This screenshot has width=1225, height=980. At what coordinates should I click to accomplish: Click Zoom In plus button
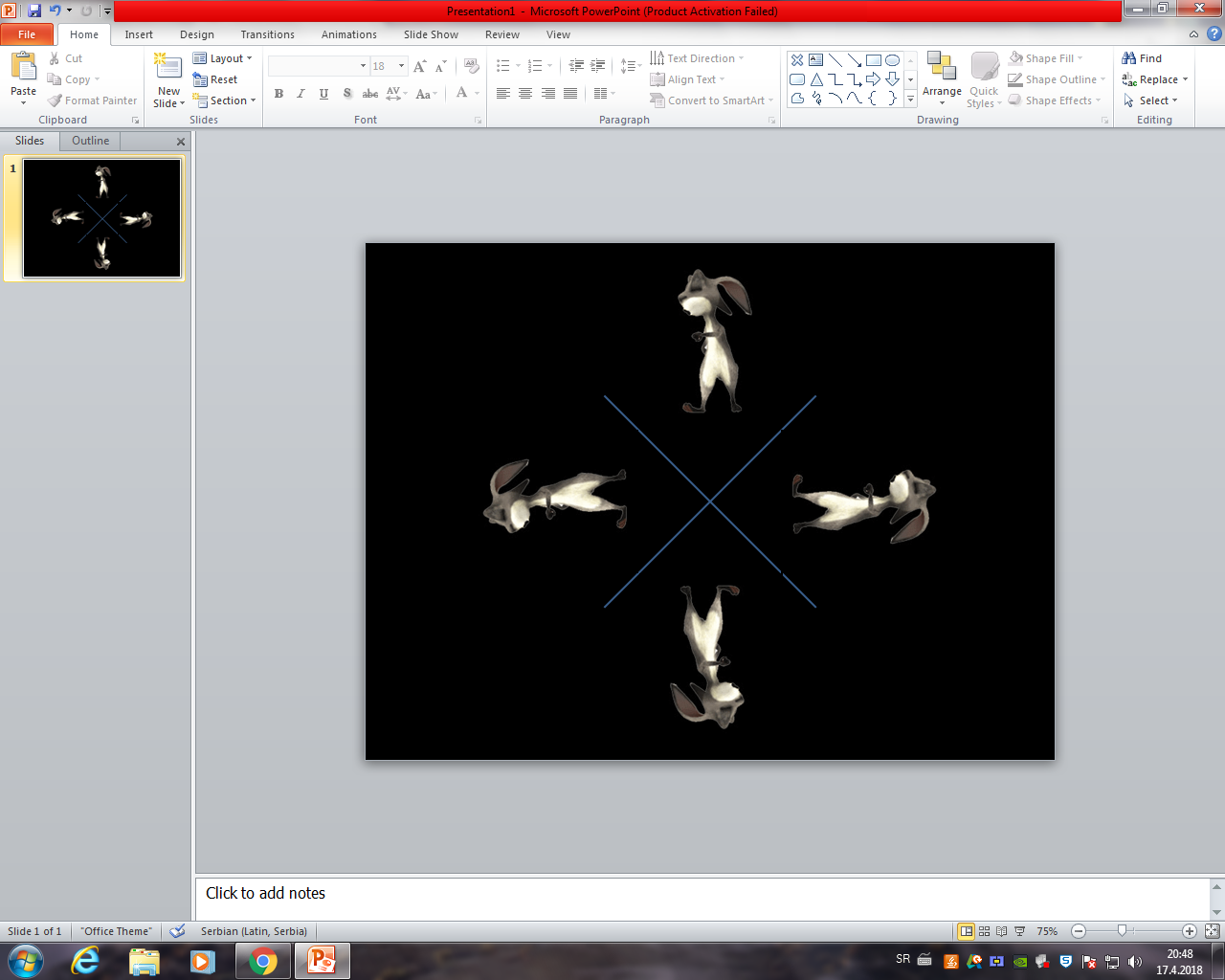coord(1190,931)
